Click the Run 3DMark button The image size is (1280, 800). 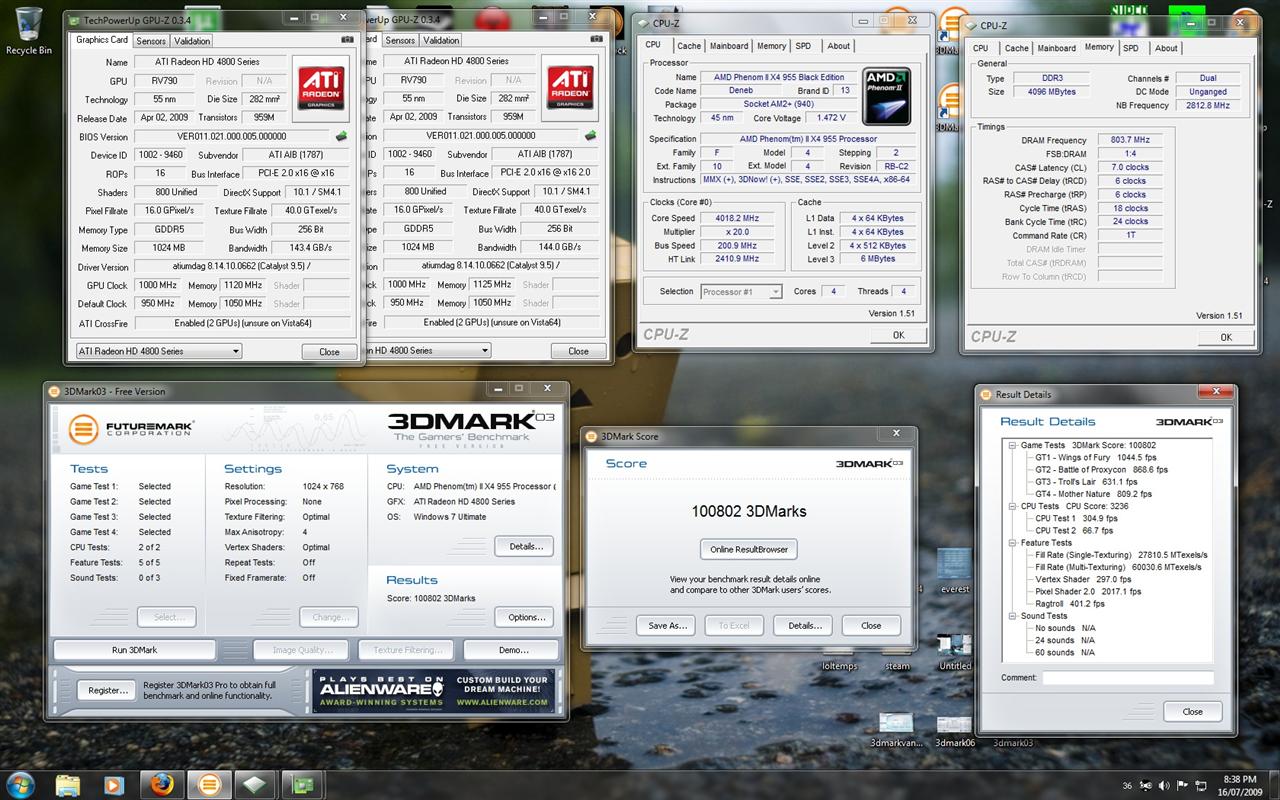(x=135, y=650)
